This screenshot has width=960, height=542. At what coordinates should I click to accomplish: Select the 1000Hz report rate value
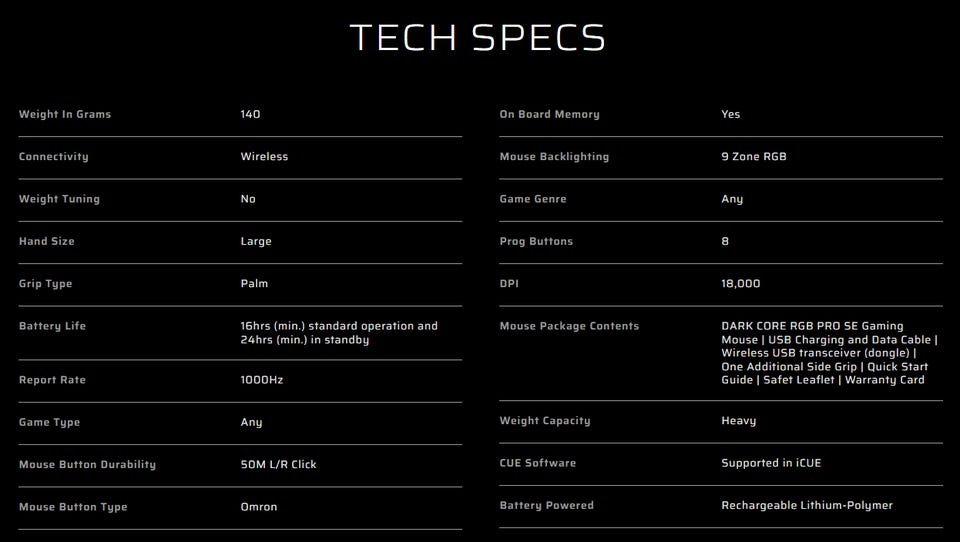[261, 380]
